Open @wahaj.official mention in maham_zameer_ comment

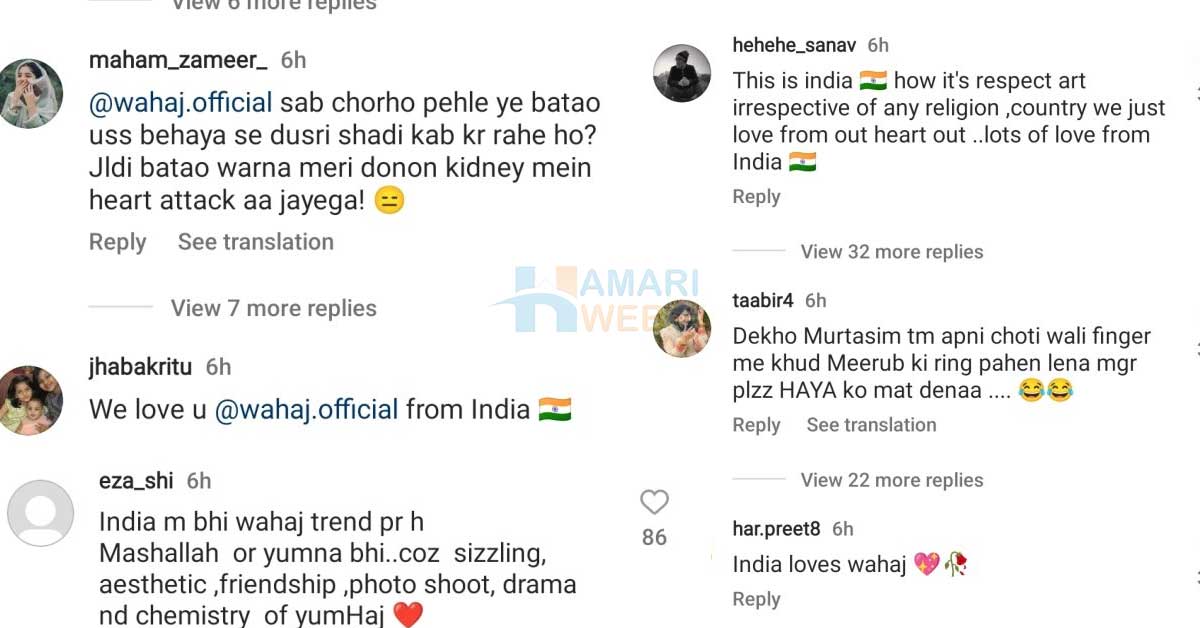181,103
